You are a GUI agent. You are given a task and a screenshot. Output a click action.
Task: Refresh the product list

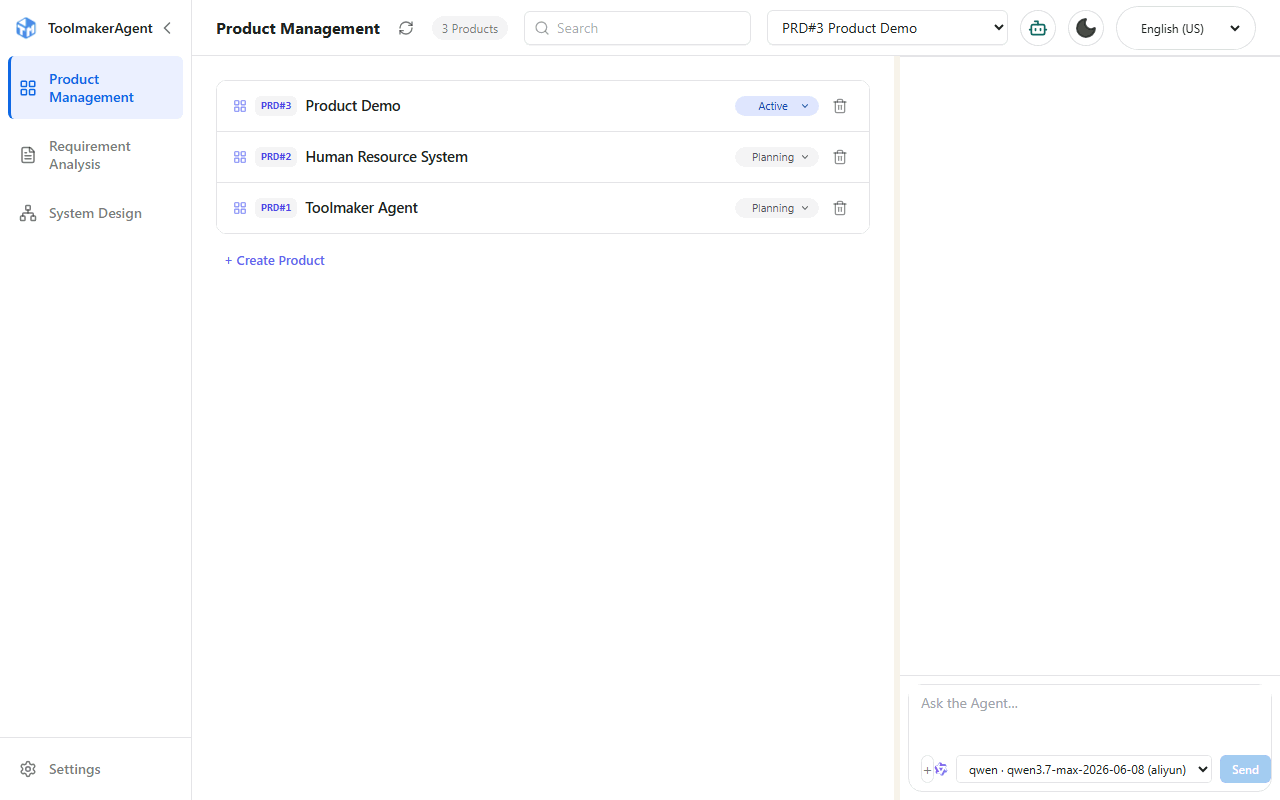406,28
